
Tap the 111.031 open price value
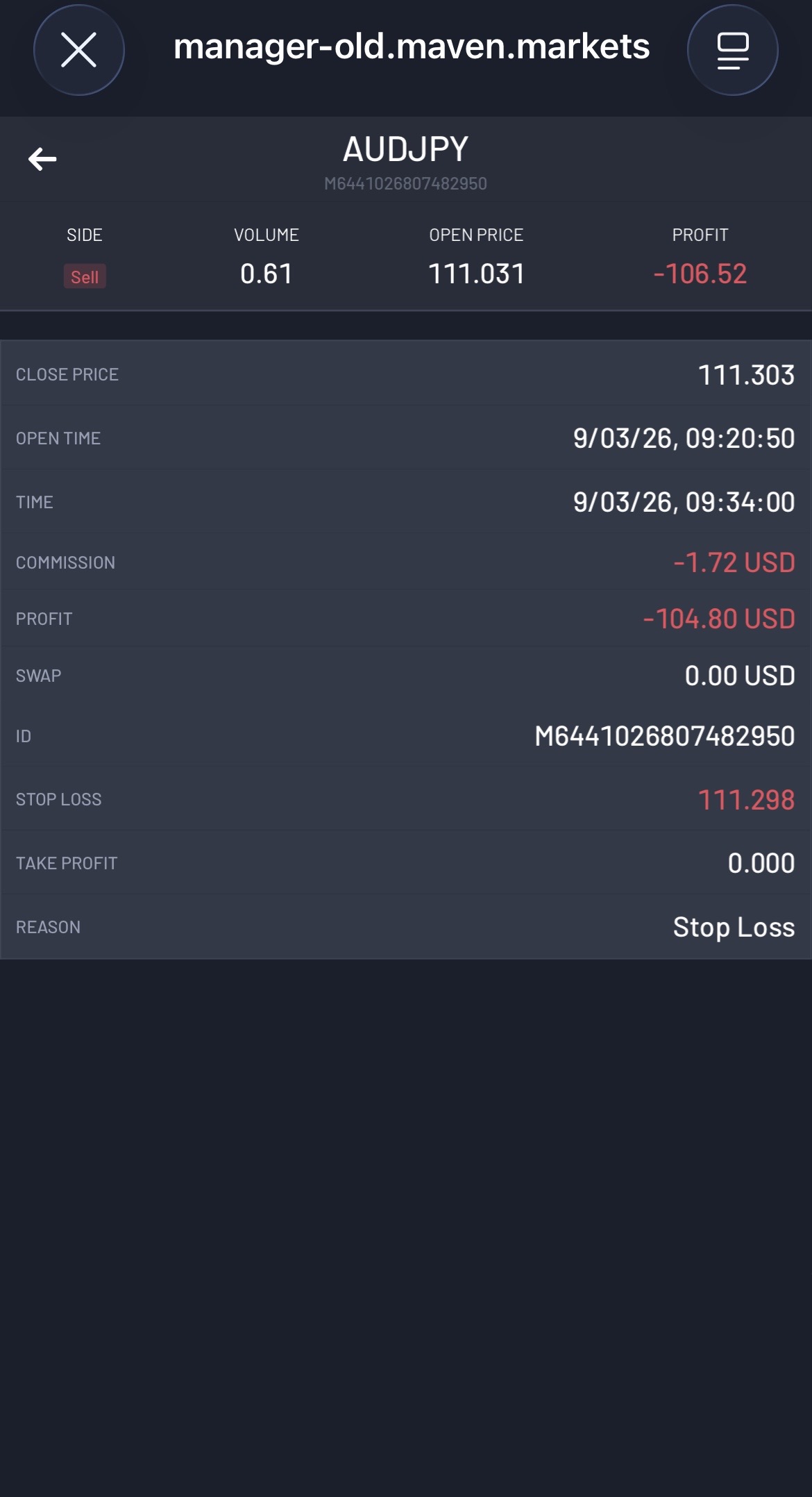pyautogui.click(x=476, y=274)
